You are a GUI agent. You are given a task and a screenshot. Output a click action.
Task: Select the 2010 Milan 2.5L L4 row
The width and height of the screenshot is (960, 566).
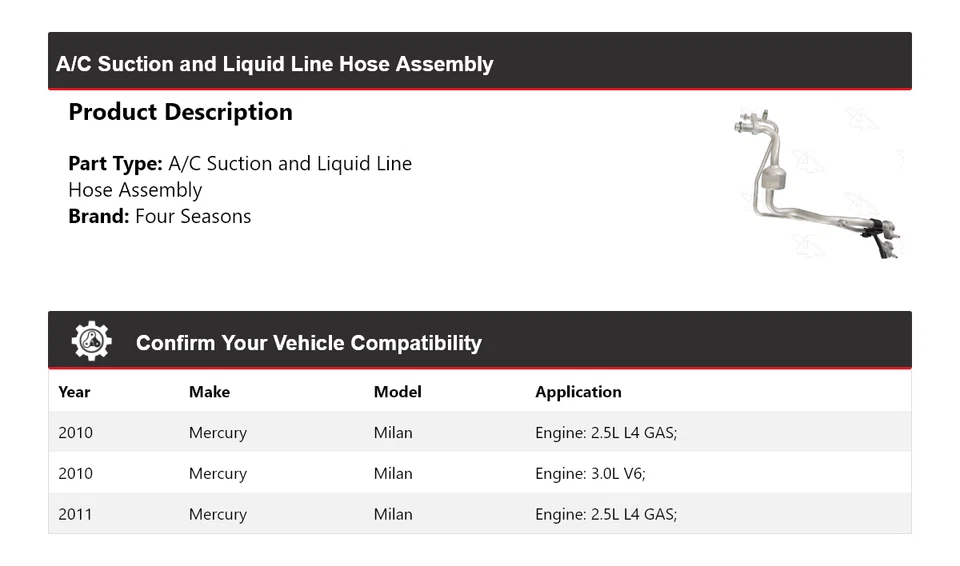click(x=479, y=433)
